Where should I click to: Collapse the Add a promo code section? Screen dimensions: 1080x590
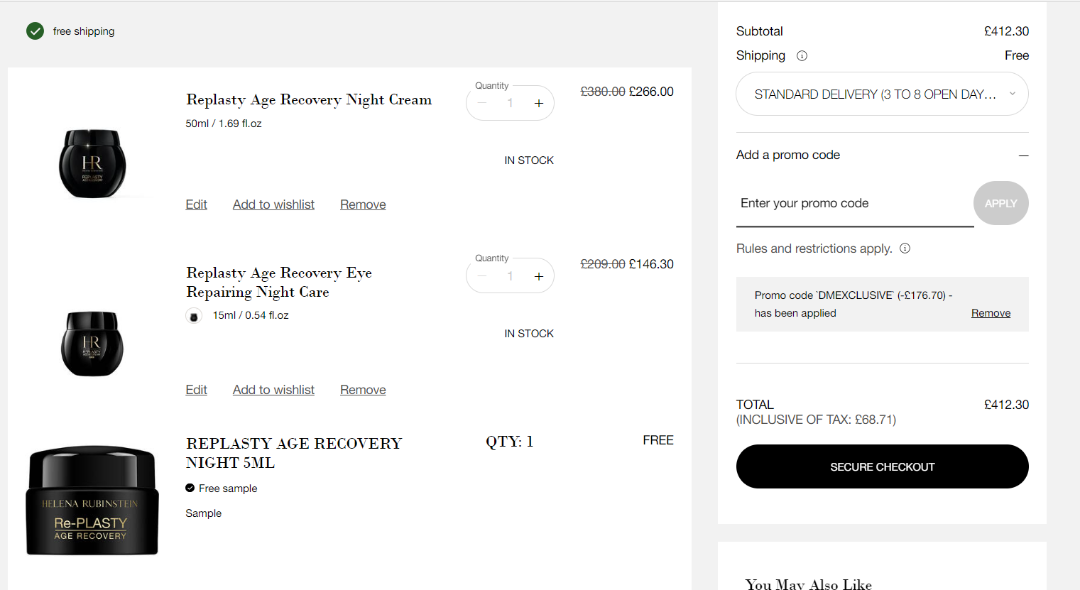point(1023,155)
